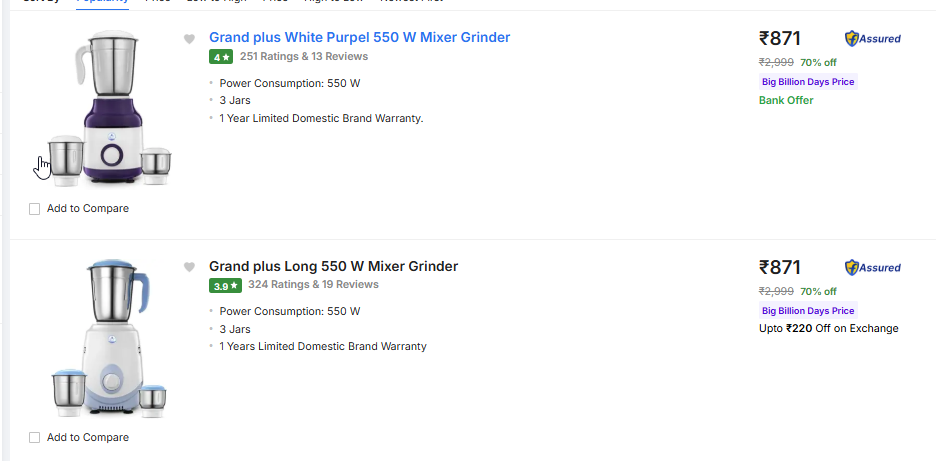Viewport: 936px width, 461px height.
Task: Open blue mixer grinder product image
Action: 110,337
